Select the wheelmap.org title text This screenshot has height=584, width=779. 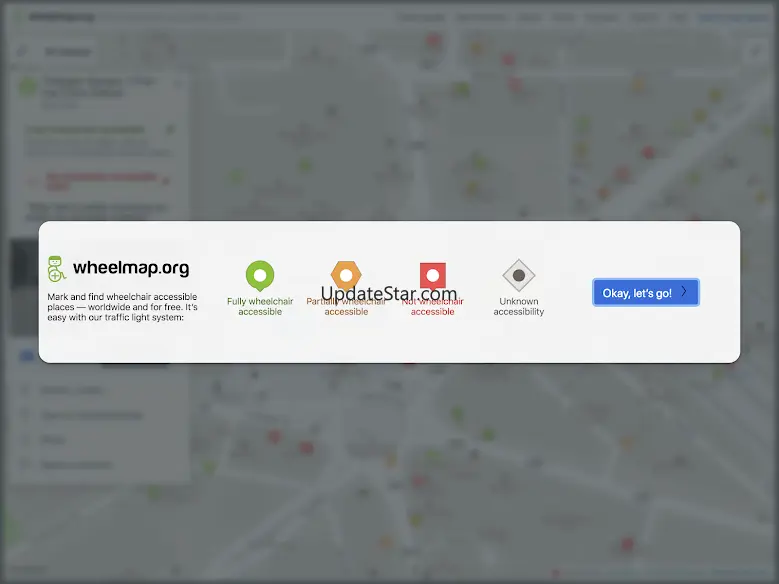point(131,267)
